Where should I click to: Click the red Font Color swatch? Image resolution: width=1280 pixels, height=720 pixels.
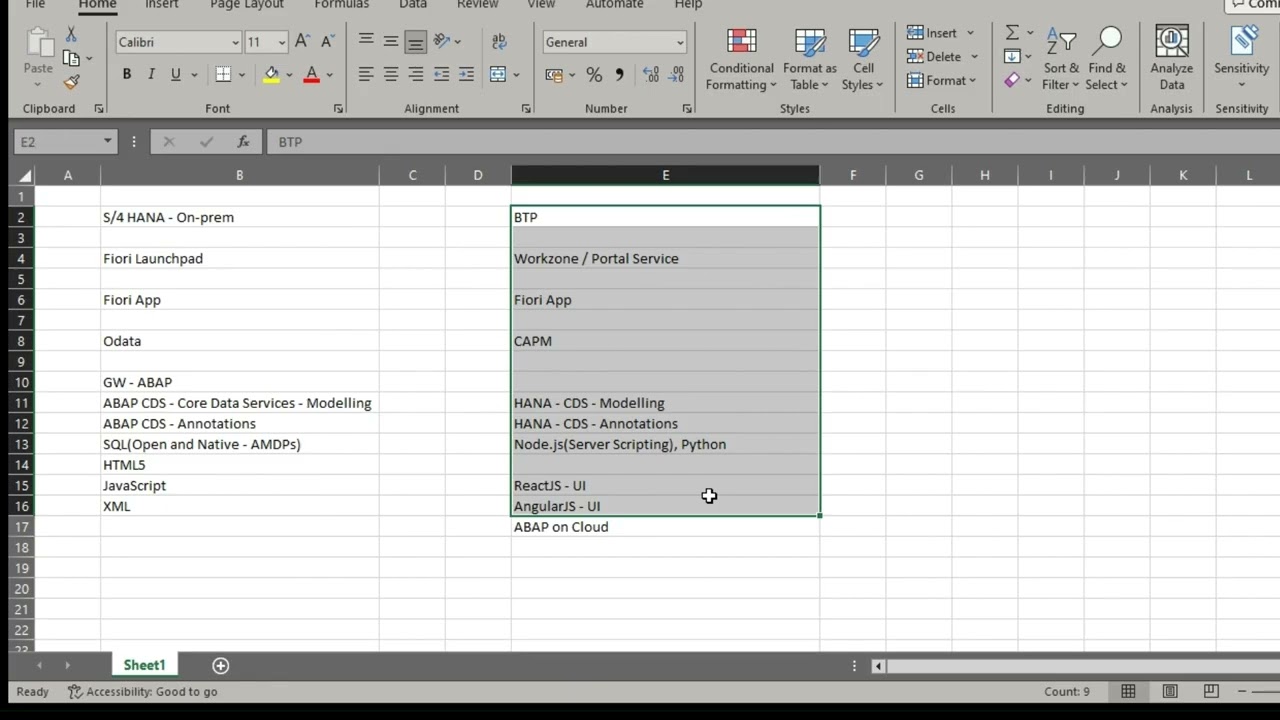click(x=311, y=74)
